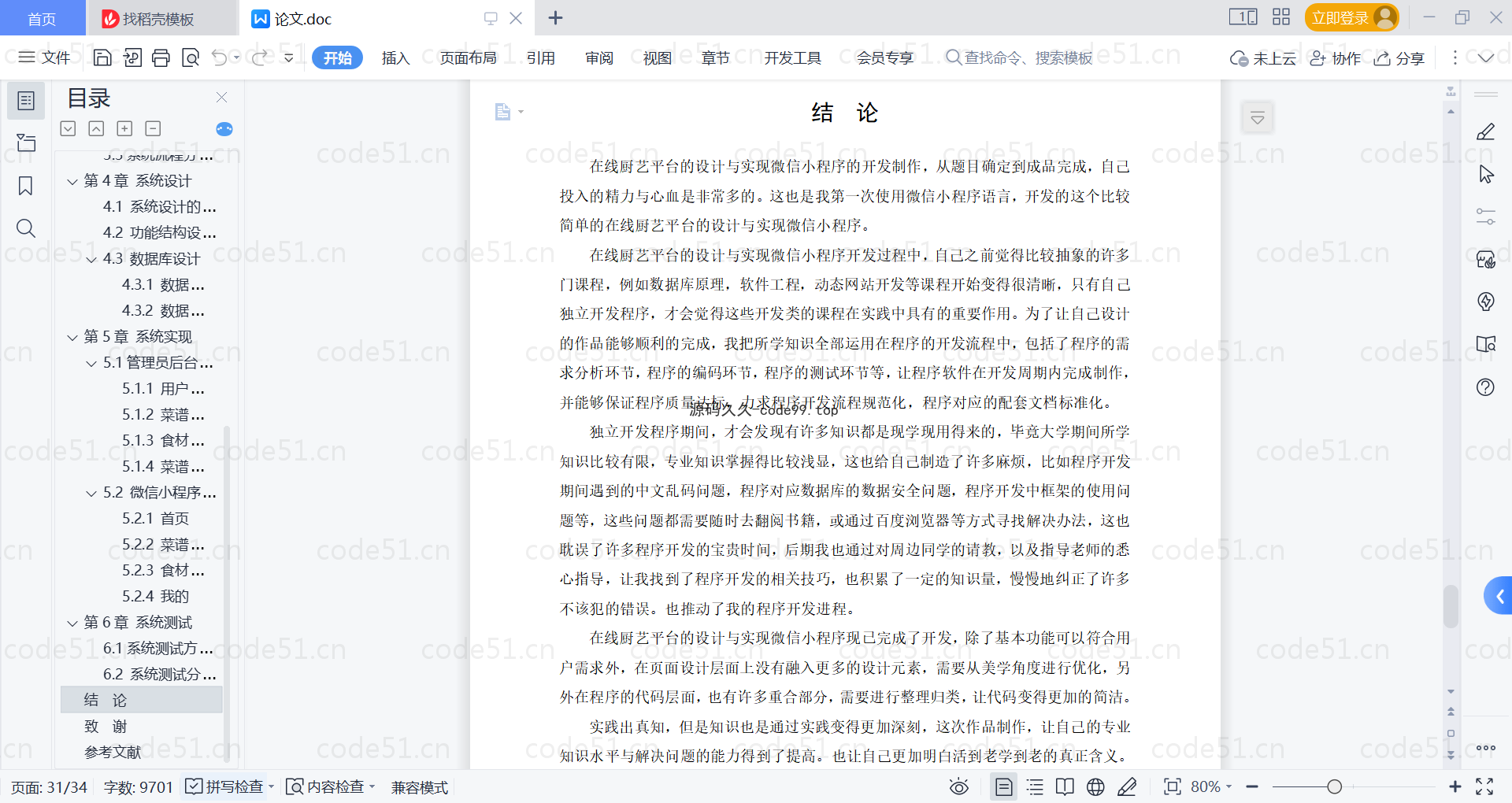
Task: Close the 目录 panel
Action: (x=221, y=97)
